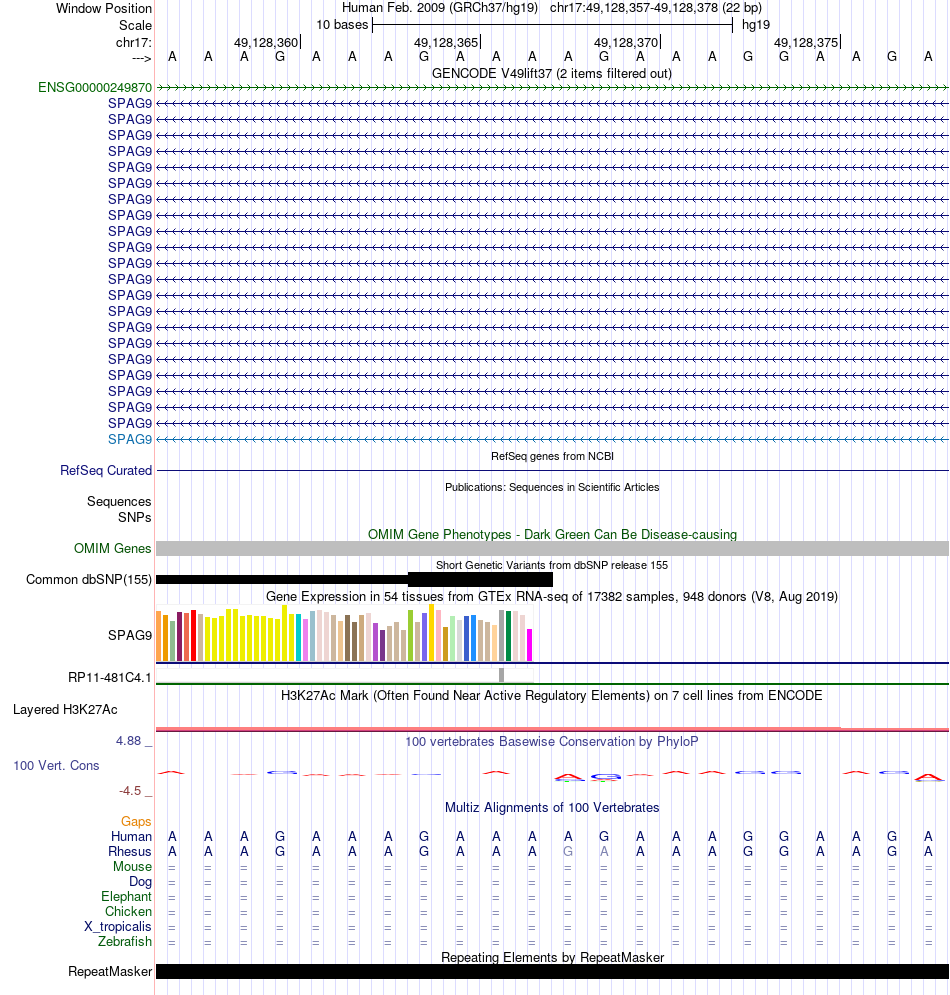950x995 pixels.
Task: Click the 49,128,370 ruler position
Action: click(x=626, y=43)
